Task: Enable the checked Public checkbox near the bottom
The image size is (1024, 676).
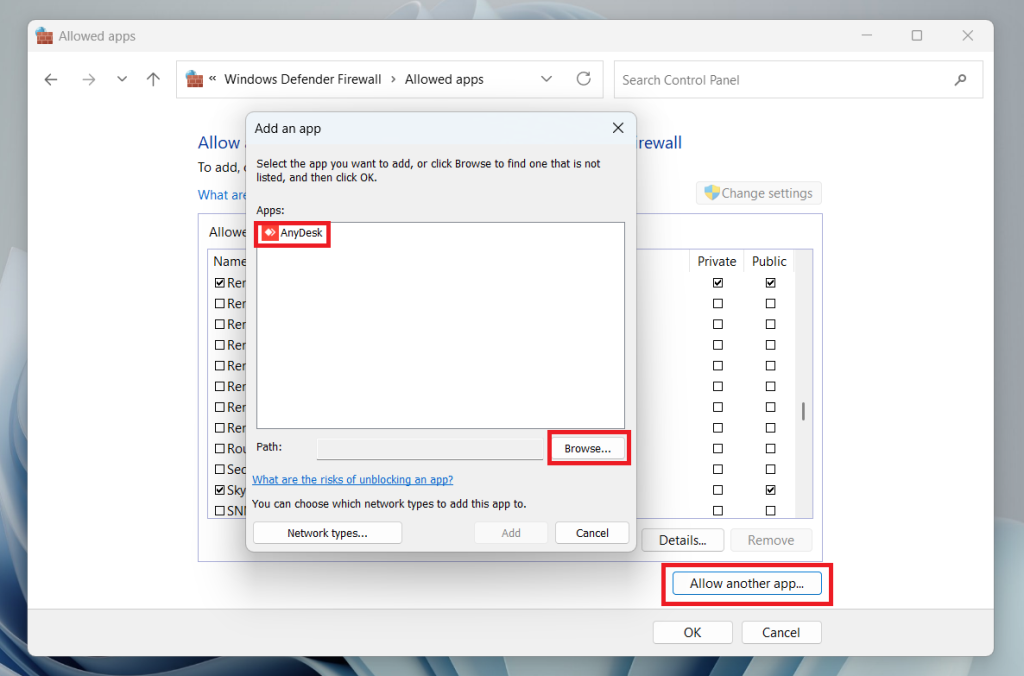Action: 770,490
